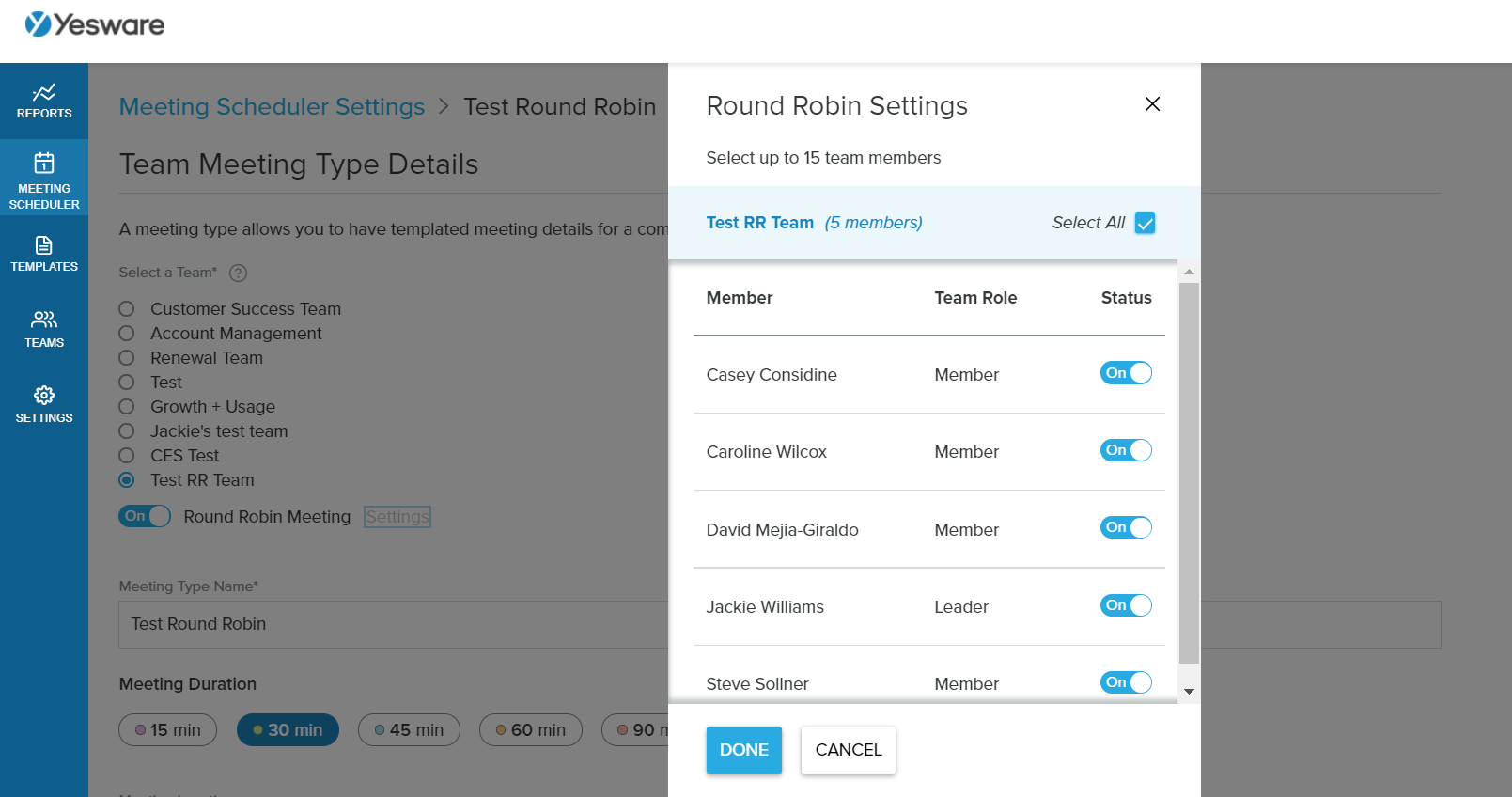Open the Reports sidebar icon
1512x797 pixels.
(44, 92)
